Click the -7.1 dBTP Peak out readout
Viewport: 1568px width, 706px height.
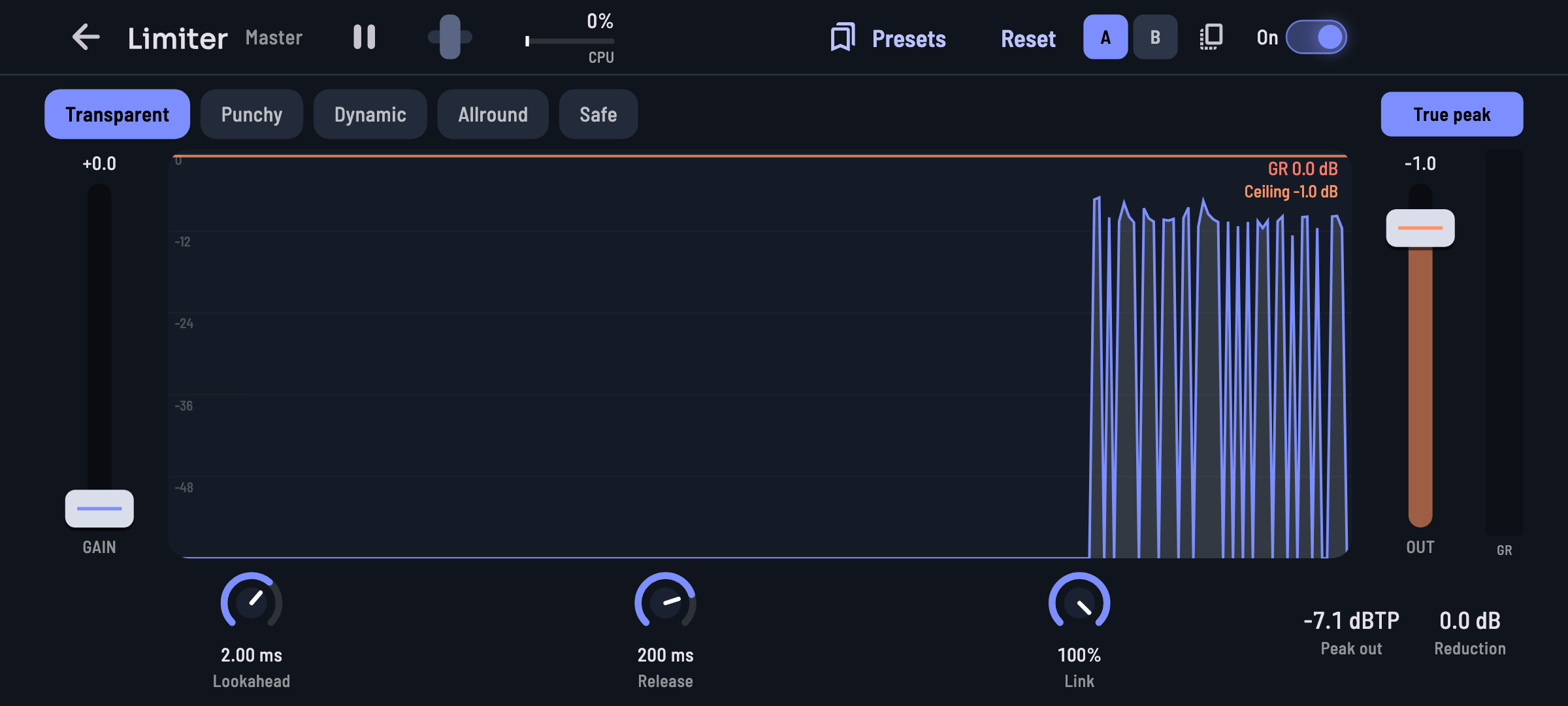point(1351,620)
